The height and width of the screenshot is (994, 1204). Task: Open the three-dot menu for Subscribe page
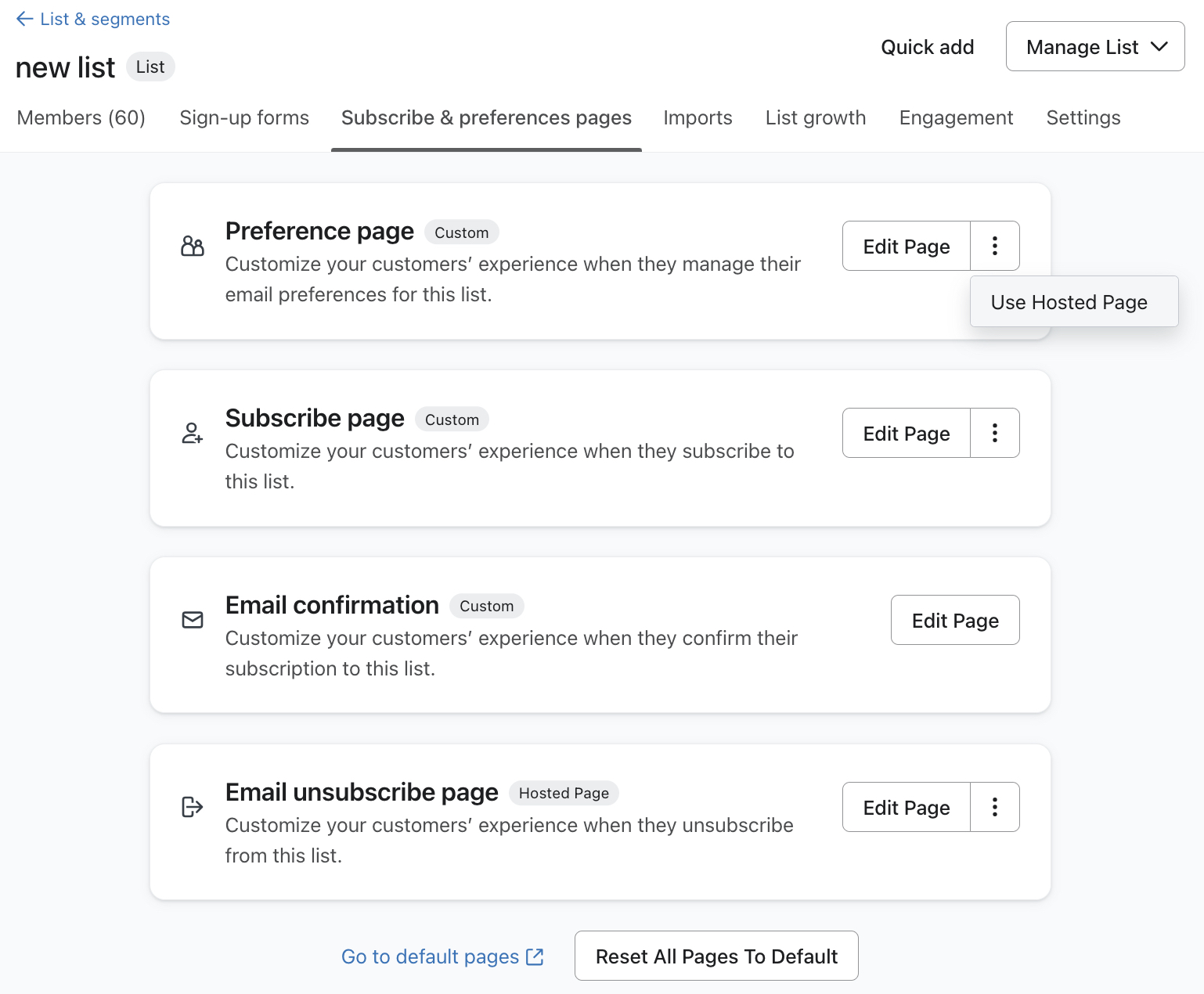(x=995, y=433)
